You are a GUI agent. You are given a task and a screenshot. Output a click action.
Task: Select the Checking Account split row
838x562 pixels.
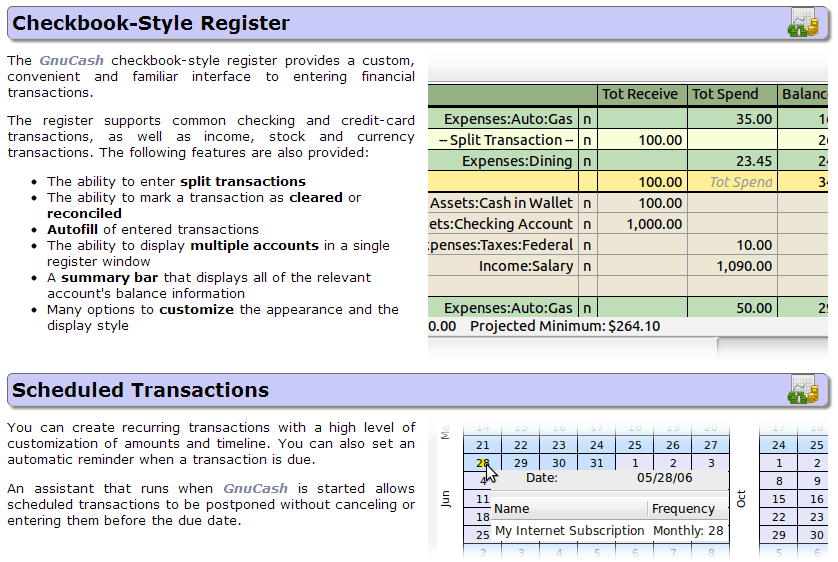(628, 224)
